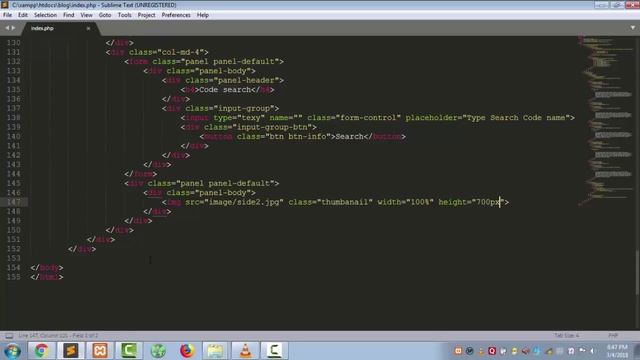The image size is (640, 360).
Task: Click 'thumbanail' class value
Action: [x=345, y=202]
